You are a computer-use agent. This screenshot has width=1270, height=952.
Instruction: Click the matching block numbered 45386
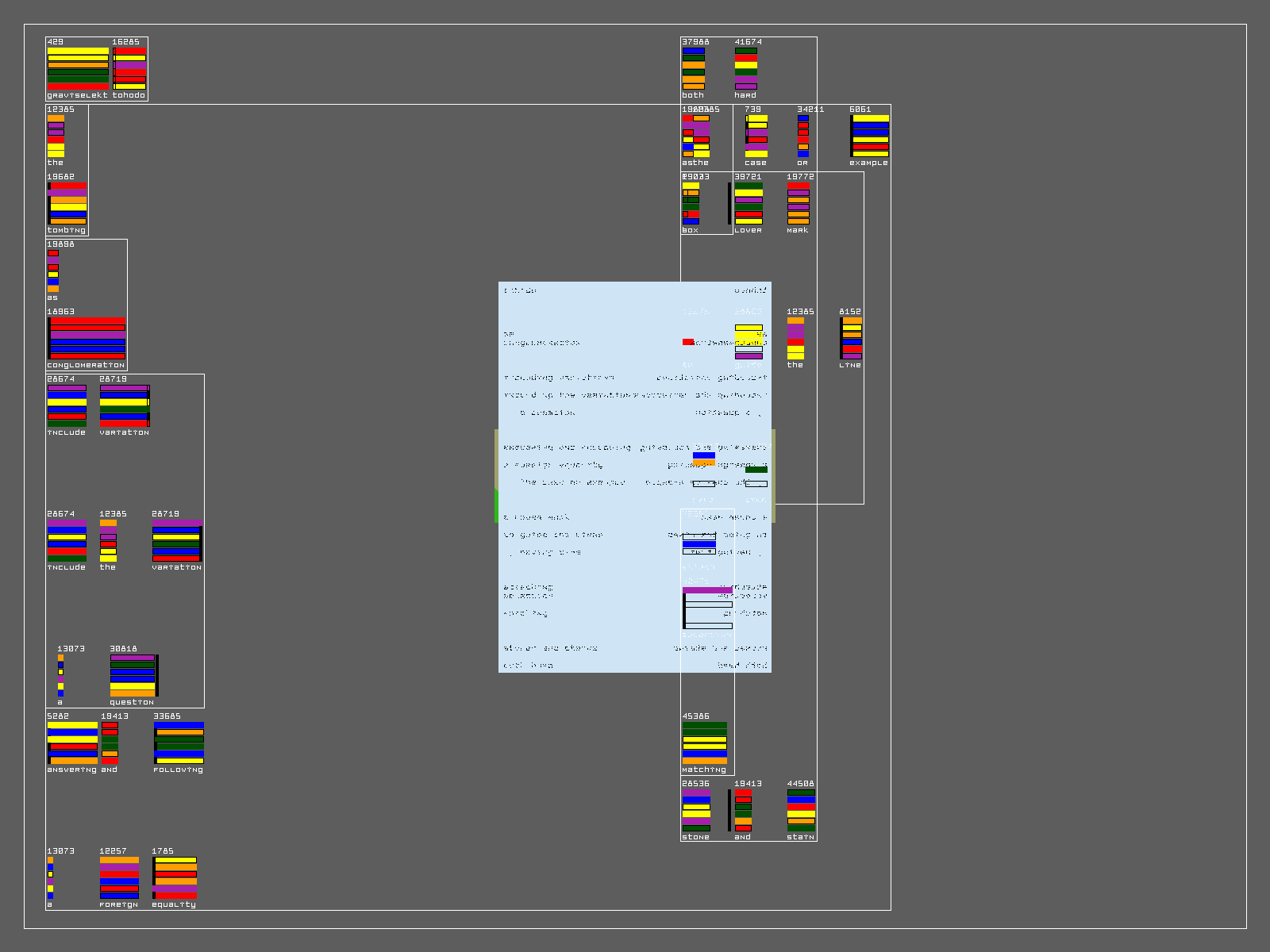pyautogui.click(x=705, y=743)
